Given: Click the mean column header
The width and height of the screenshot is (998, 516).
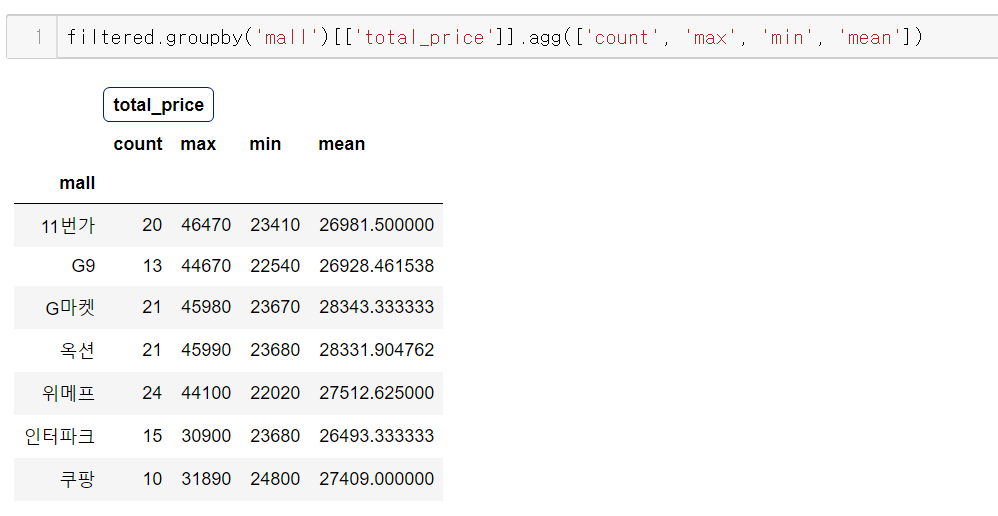Looking at the screenshot, I should (342, 144).
